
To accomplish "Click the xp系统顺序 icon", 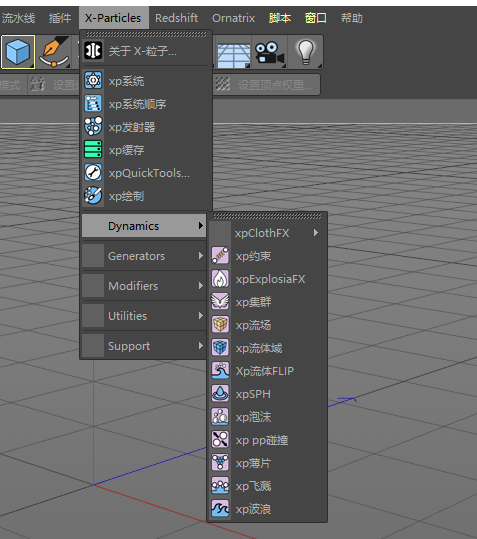I will (x=93, y=103).
